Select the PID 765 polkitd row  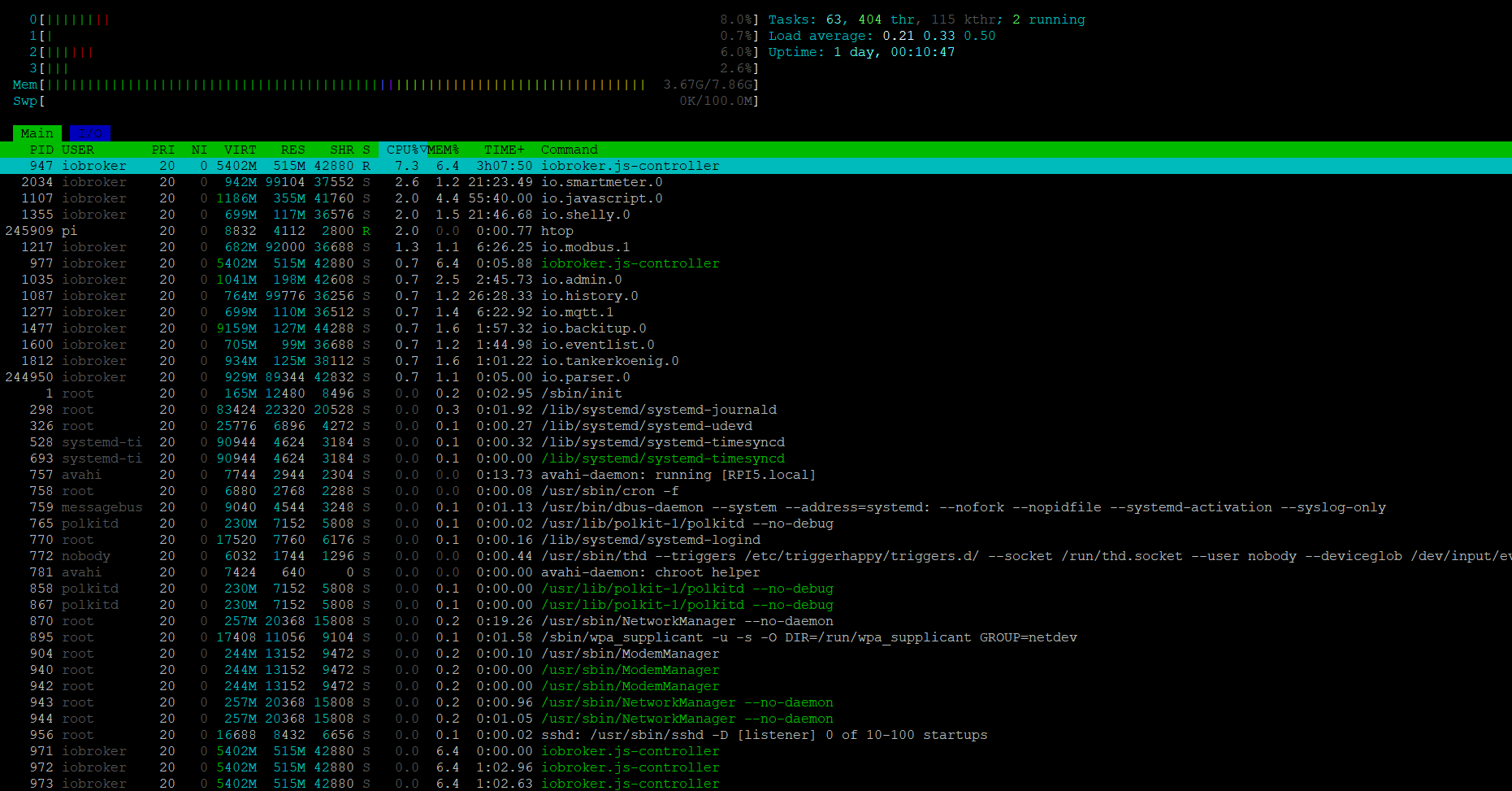coord(756,524)
